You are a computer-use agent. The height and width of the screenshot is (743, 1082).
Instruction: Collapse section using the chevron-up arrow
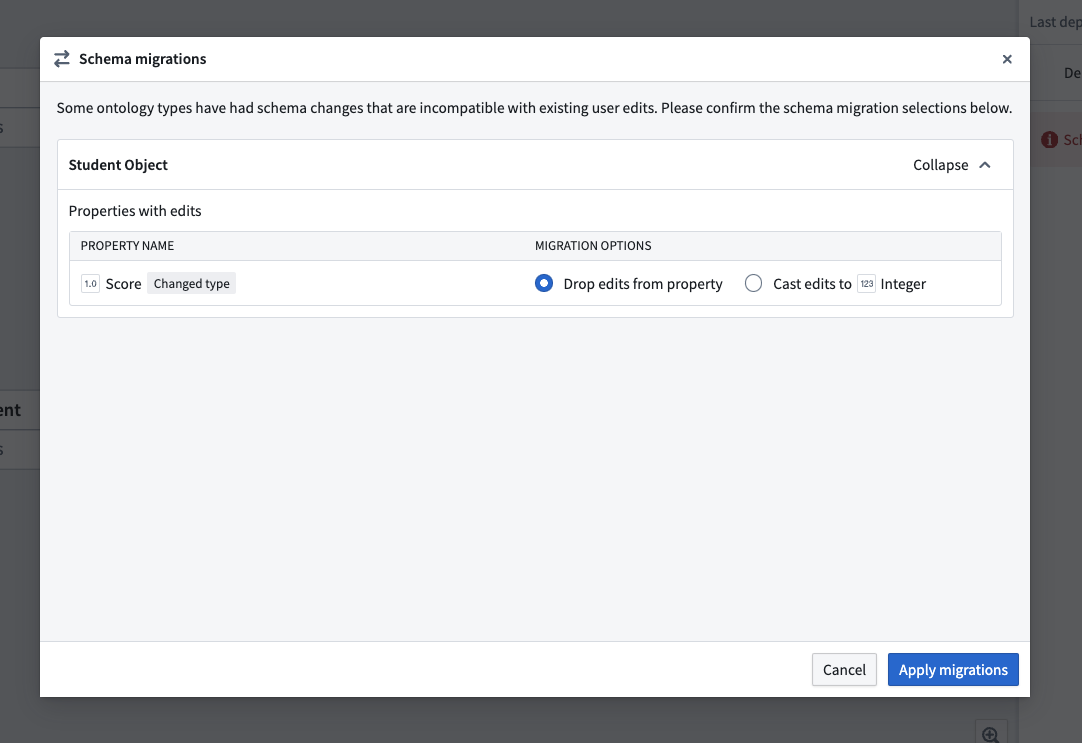point(985,165)
